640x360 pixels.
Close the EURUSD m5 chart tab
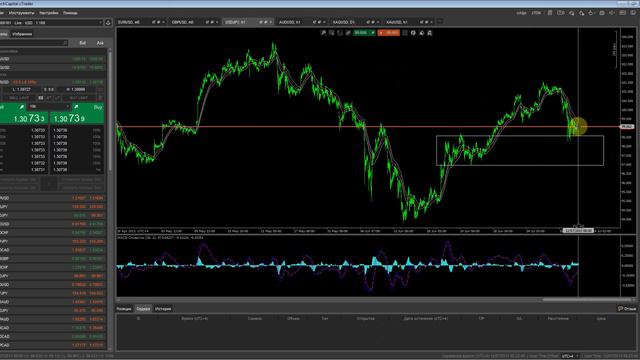pyautogui.click(x=163, y=22)
